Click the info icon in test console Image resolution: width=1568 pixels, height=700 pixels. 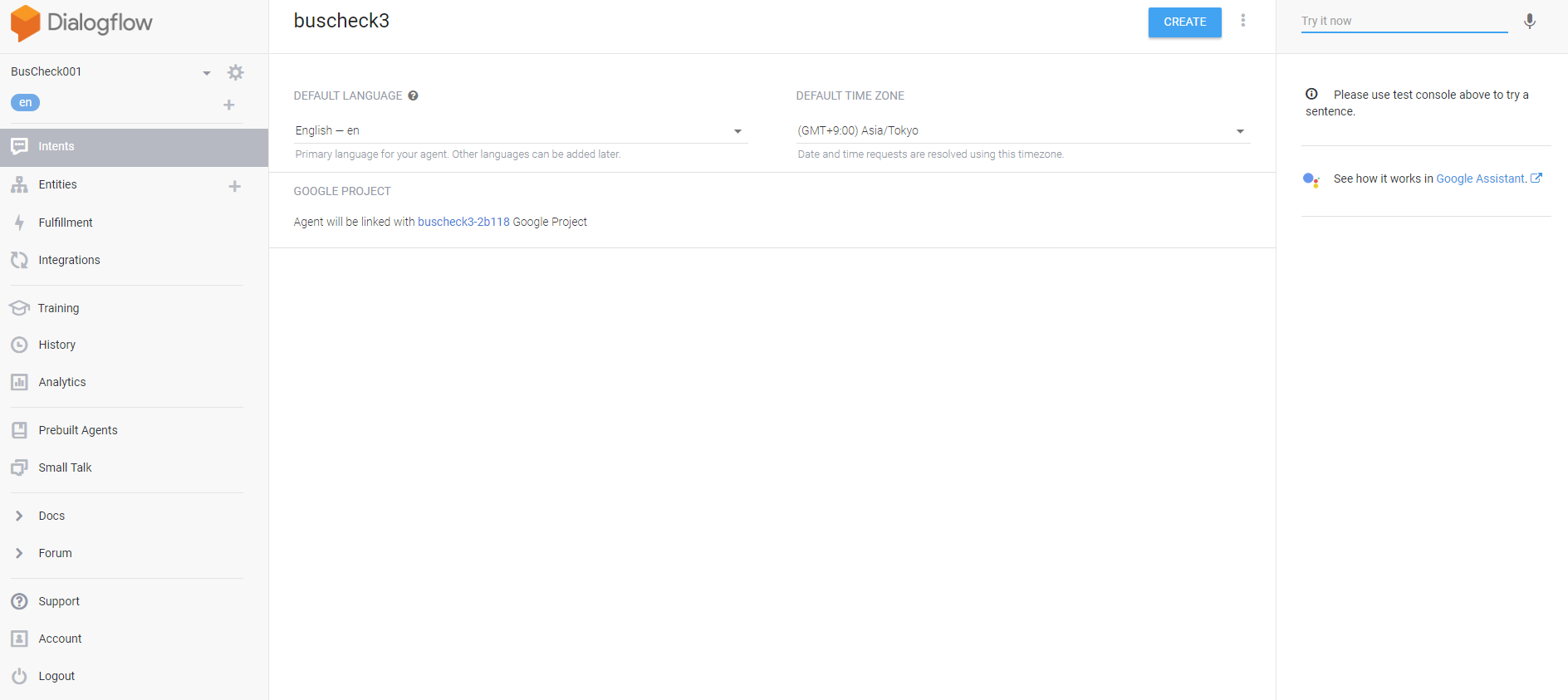click(x=1311, y=94)
